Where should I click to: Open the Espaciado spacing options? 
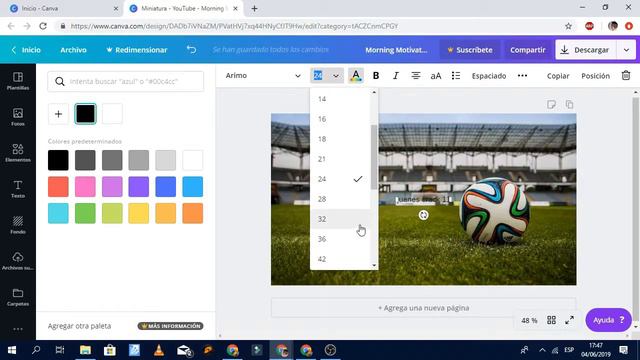pos(489,76)
